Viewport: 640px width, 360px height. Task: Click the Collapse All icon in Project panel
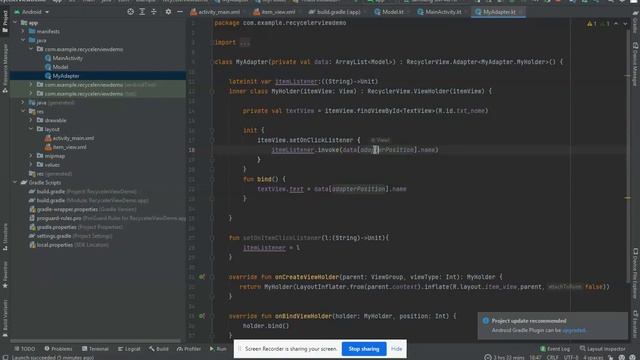click(x=153, y=12)
